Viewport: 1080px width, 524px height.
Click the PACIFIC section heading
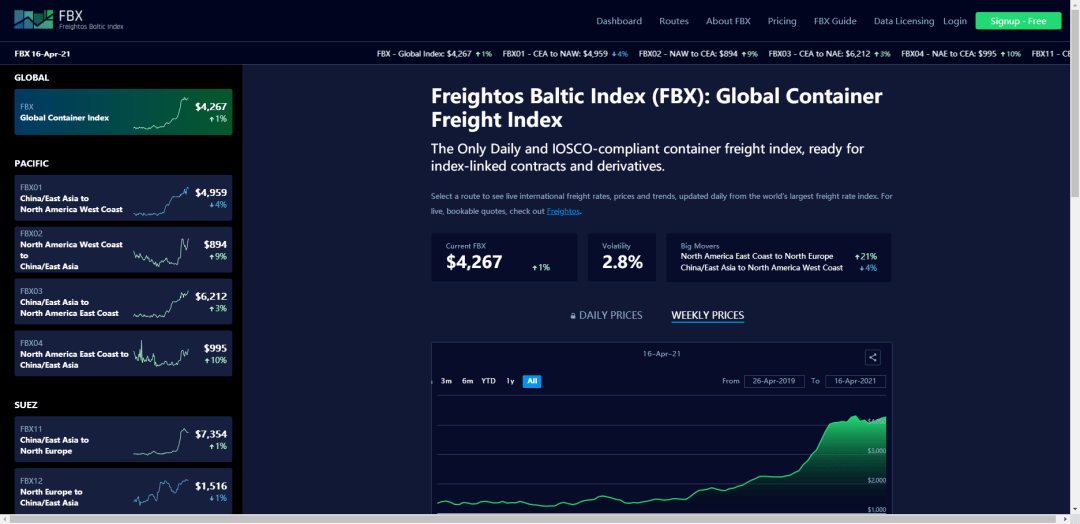pyautogui.click(x=32, y=164)
